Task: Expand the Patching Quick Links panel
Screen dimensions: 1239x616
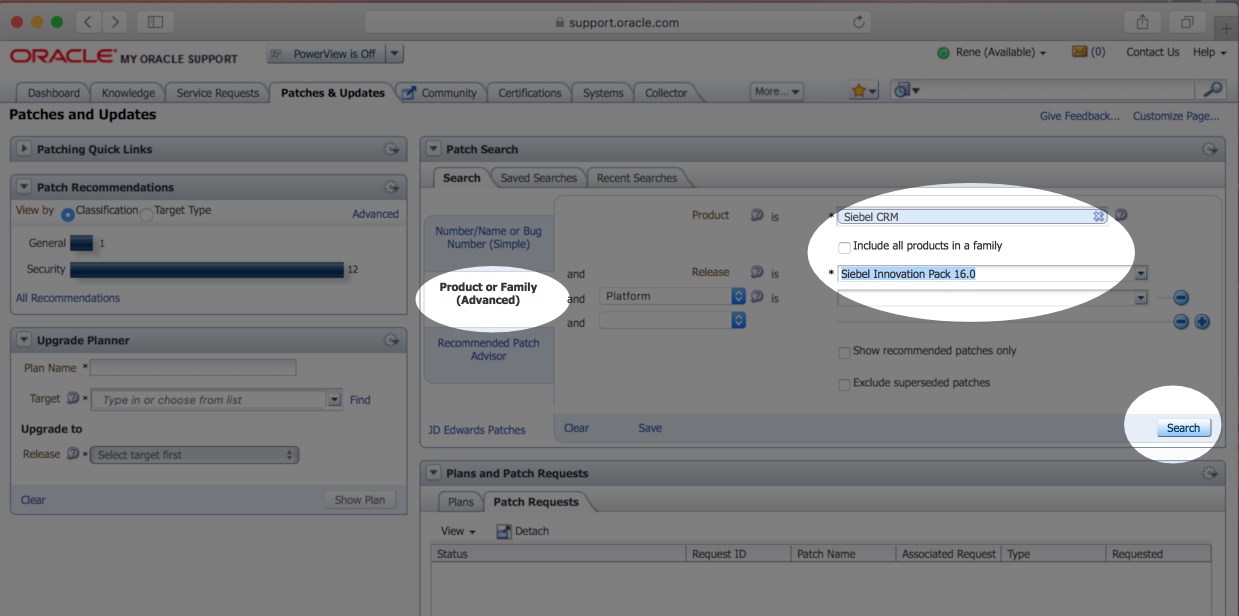Action: (x=24, y=149)
